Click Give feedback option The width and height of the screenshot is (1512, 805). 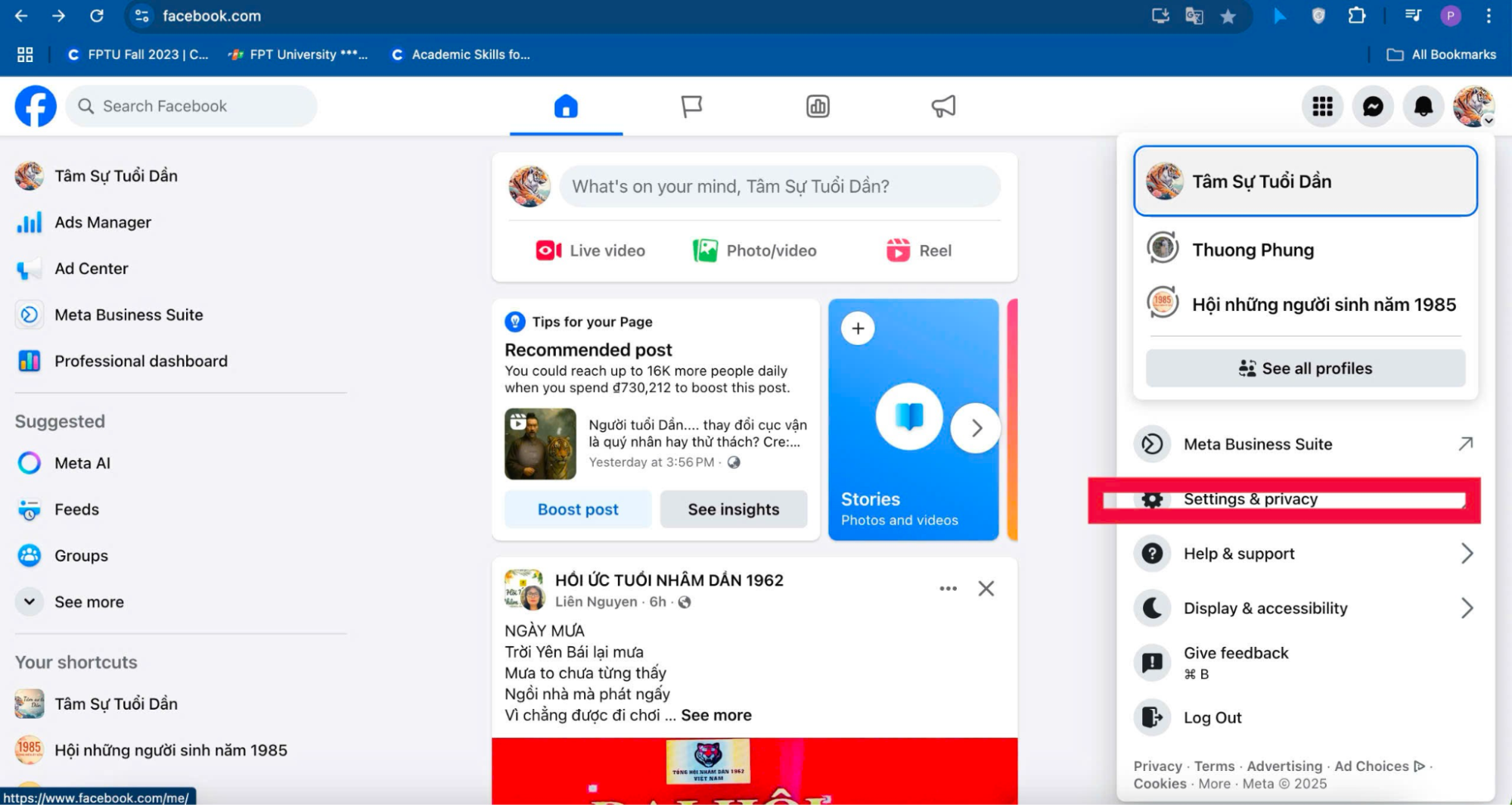tap(1305, 663)
